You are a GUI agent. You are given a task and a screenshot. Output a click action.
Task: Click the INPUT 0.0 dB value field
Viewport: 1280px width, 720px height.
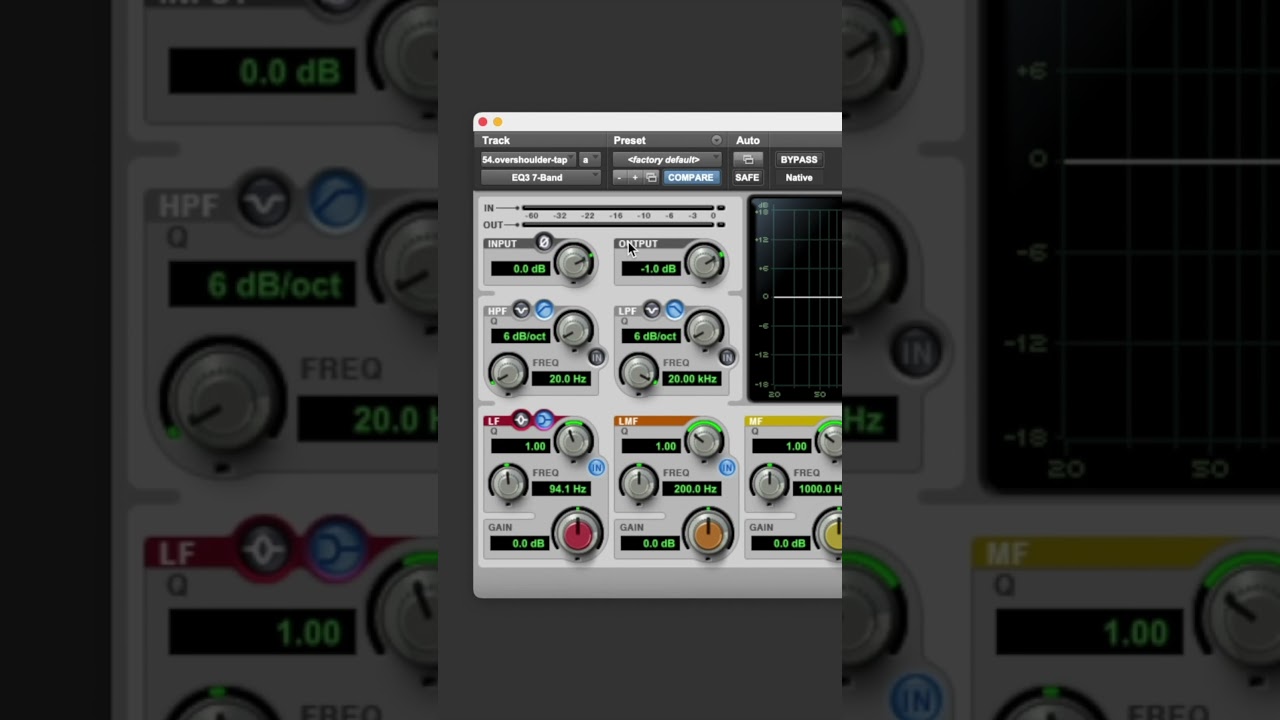click(x=520, y=269)
